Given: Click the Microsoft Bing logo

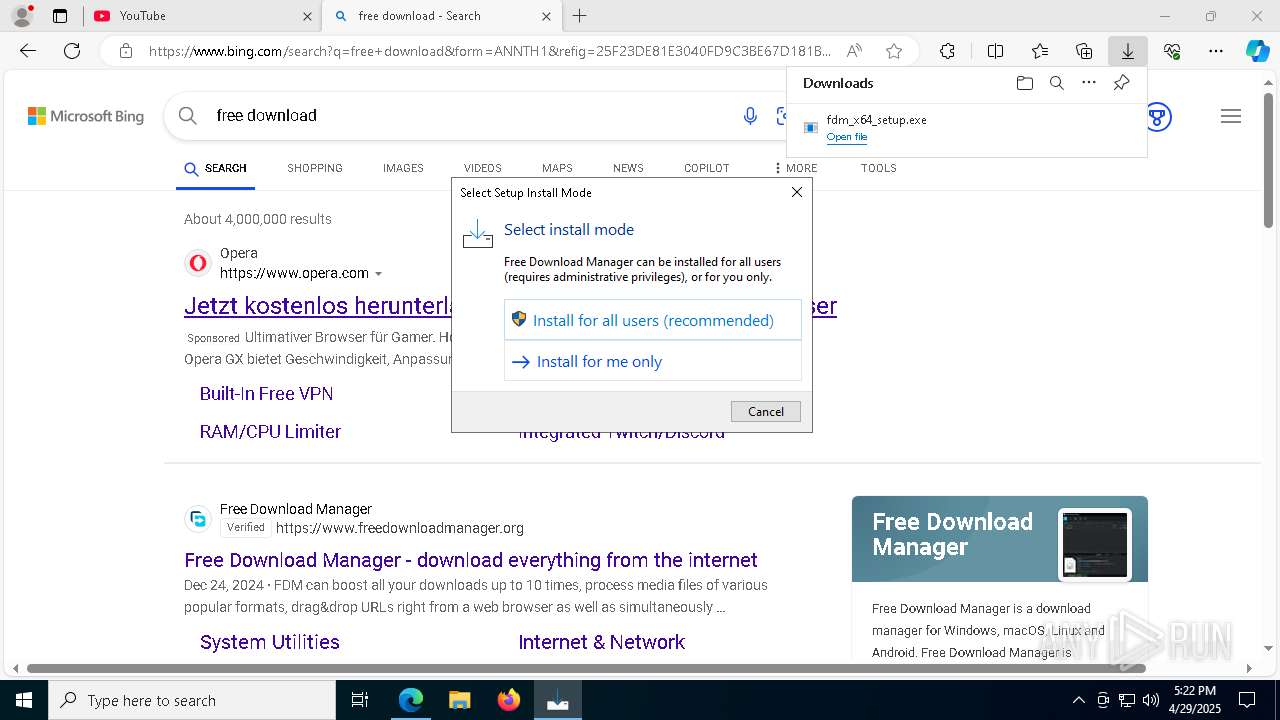Looking at the screenshot, I should 86,116.
